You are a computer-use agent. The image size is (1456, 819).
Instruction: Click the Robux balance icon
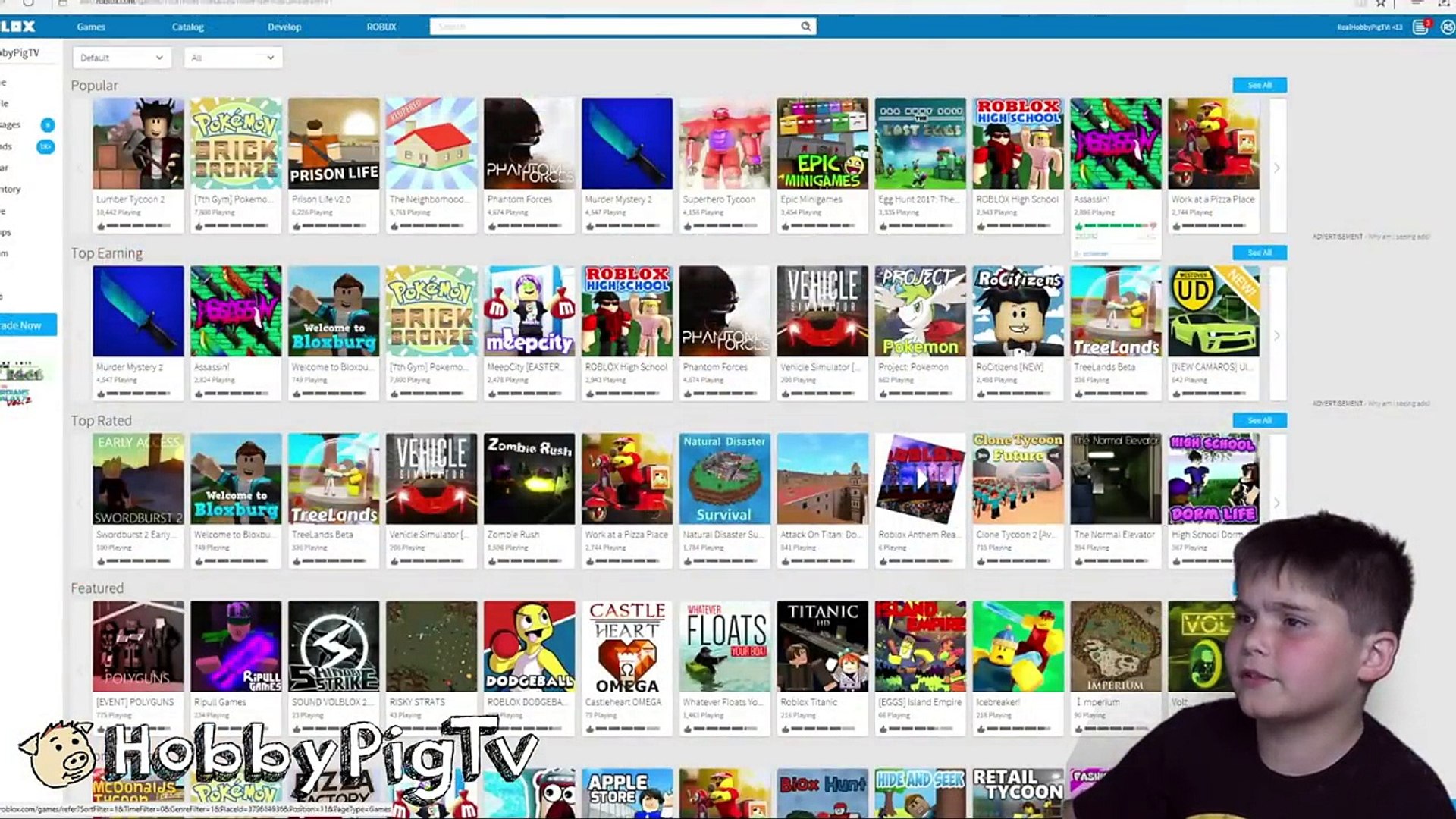click(1447, 27)
